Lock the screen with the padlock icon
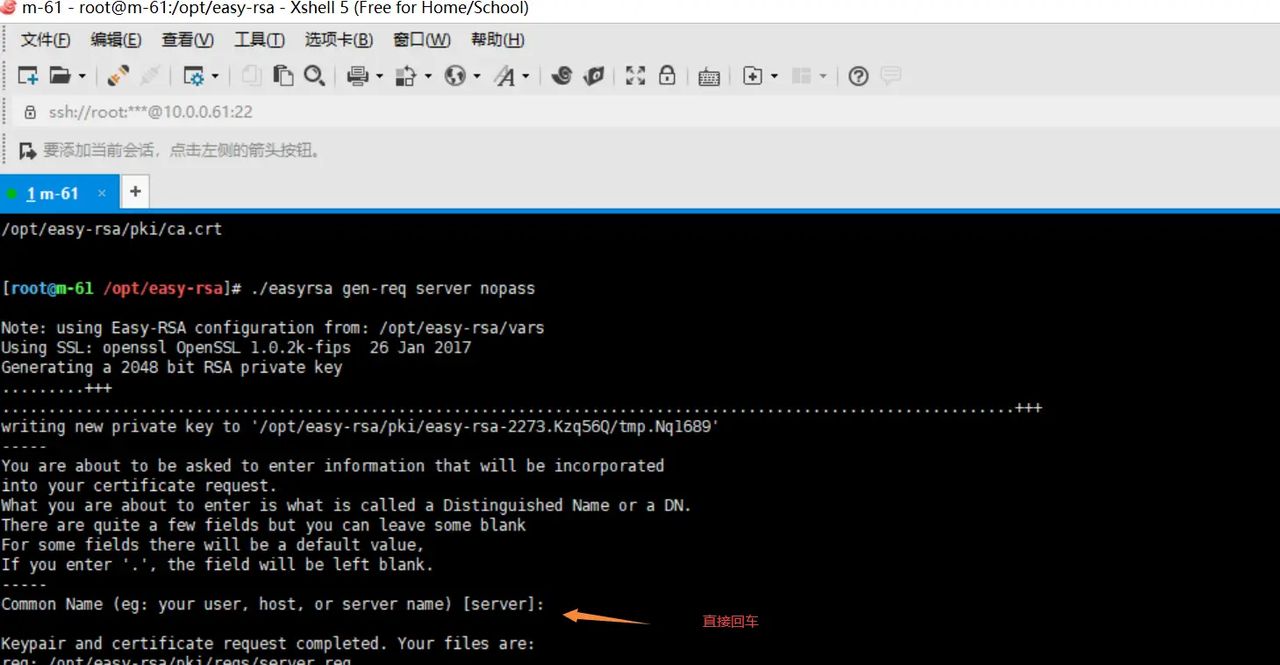The width and height of the screenshot is (1280, 665). click(667, 75)
